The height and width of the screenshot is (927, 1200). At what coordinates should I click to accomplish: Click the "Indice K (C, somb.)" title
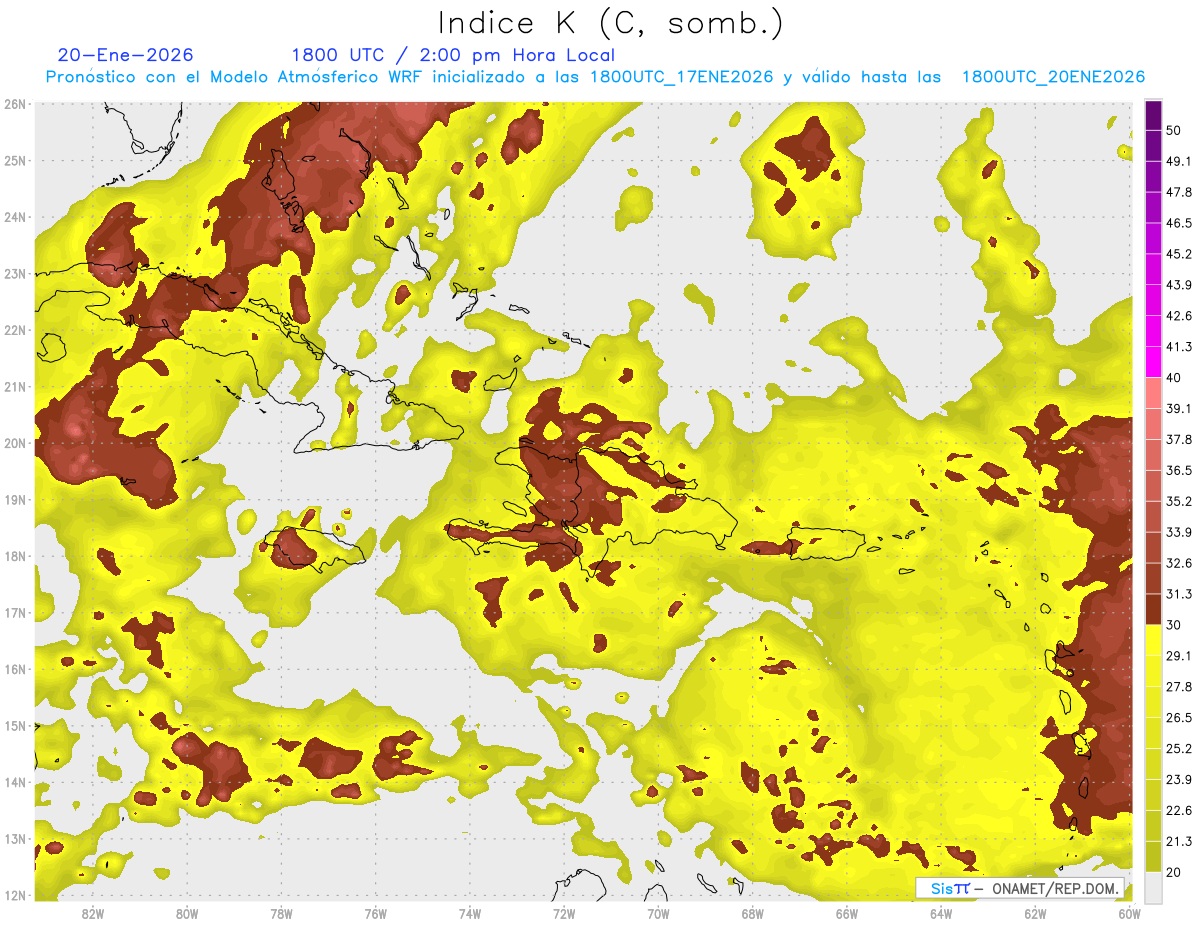coord(610,23)
